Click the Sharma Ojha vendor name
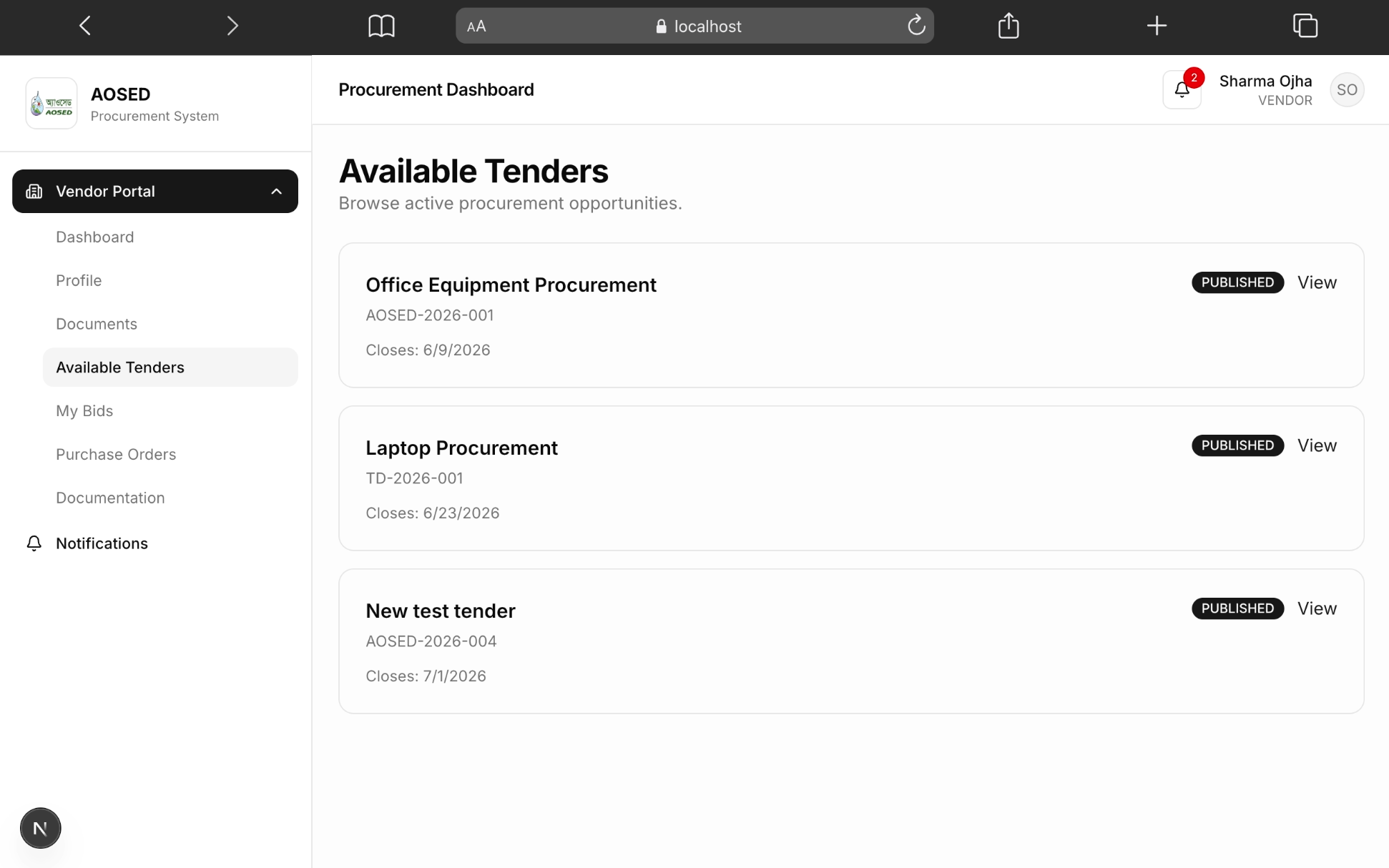Viewport: 1389px width, 868px height. point(1265,82)
